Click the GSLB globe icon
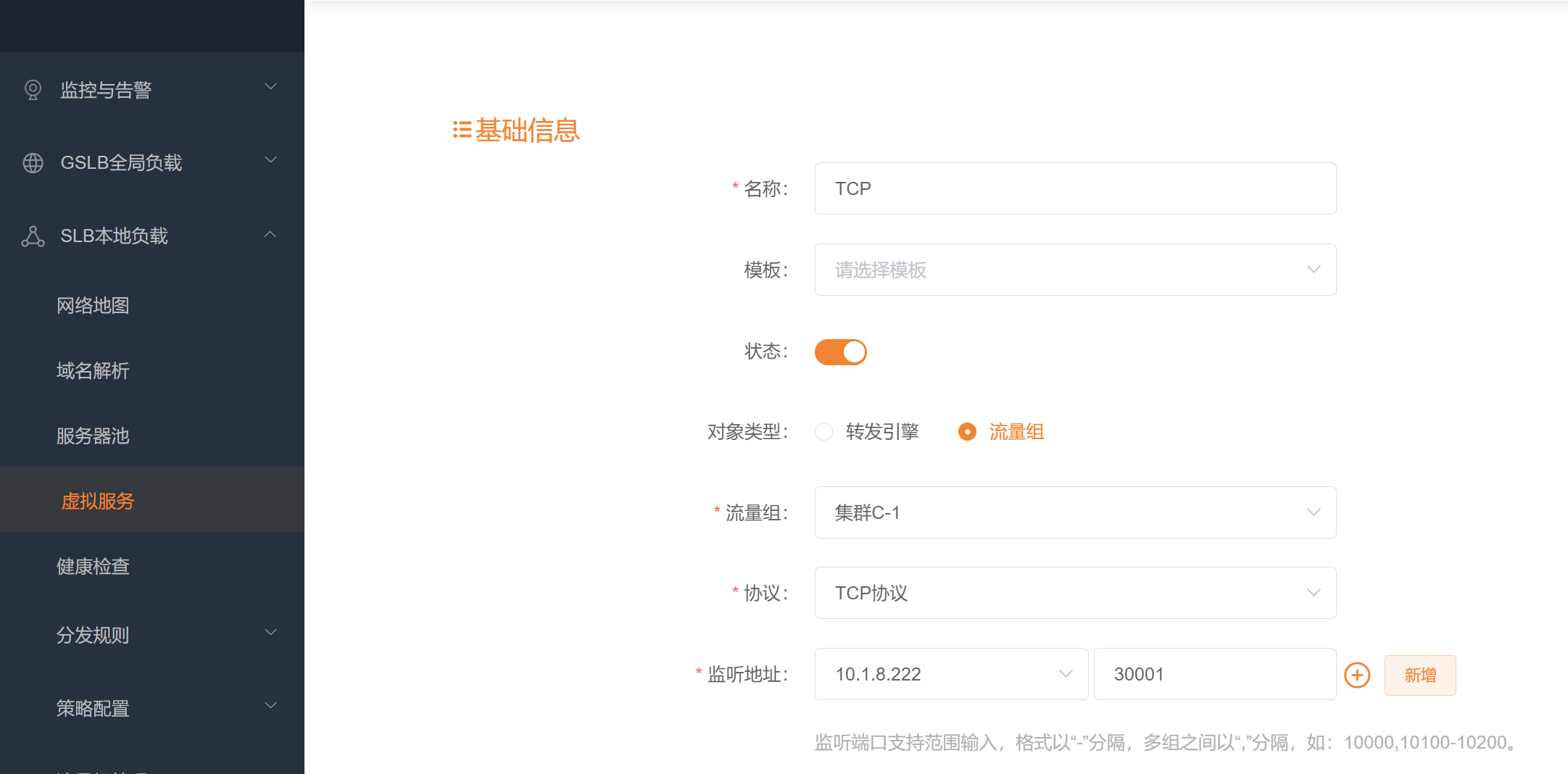Image resolution: width=1568 pixels, height=774 pixels. (33, 163)
